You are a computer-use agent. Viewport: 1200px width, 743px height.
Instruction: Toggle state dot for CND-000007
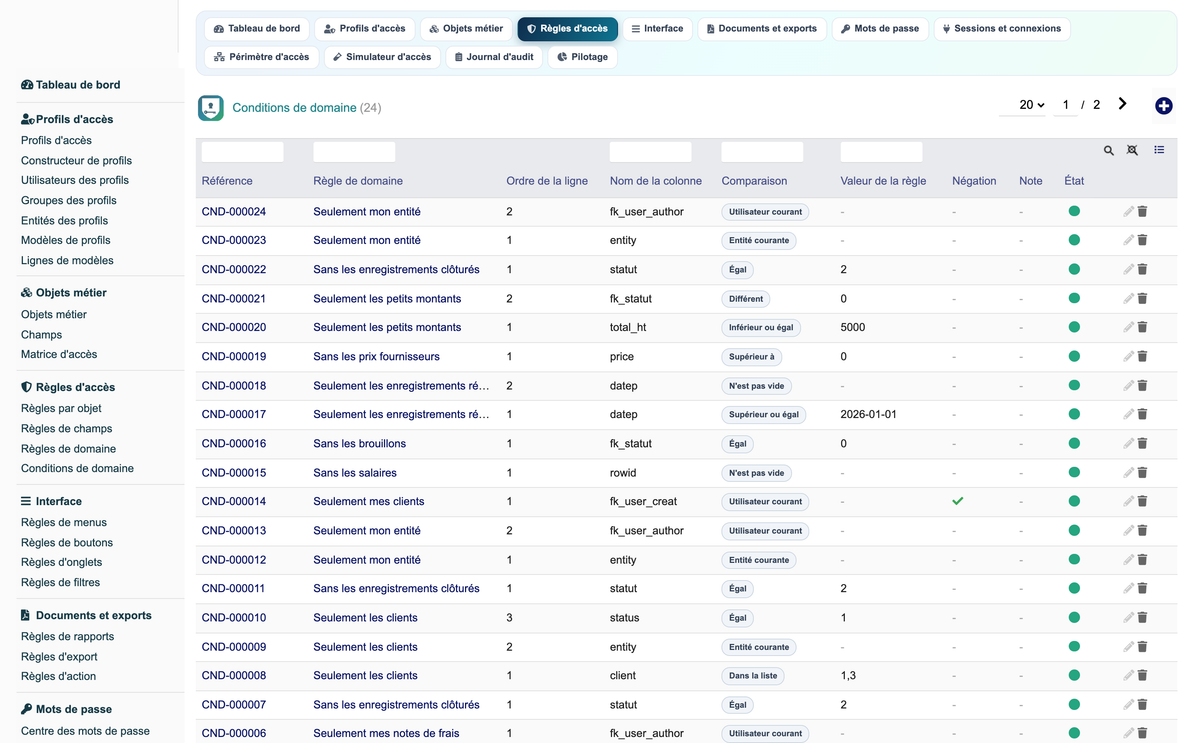tap(1074, 704)
